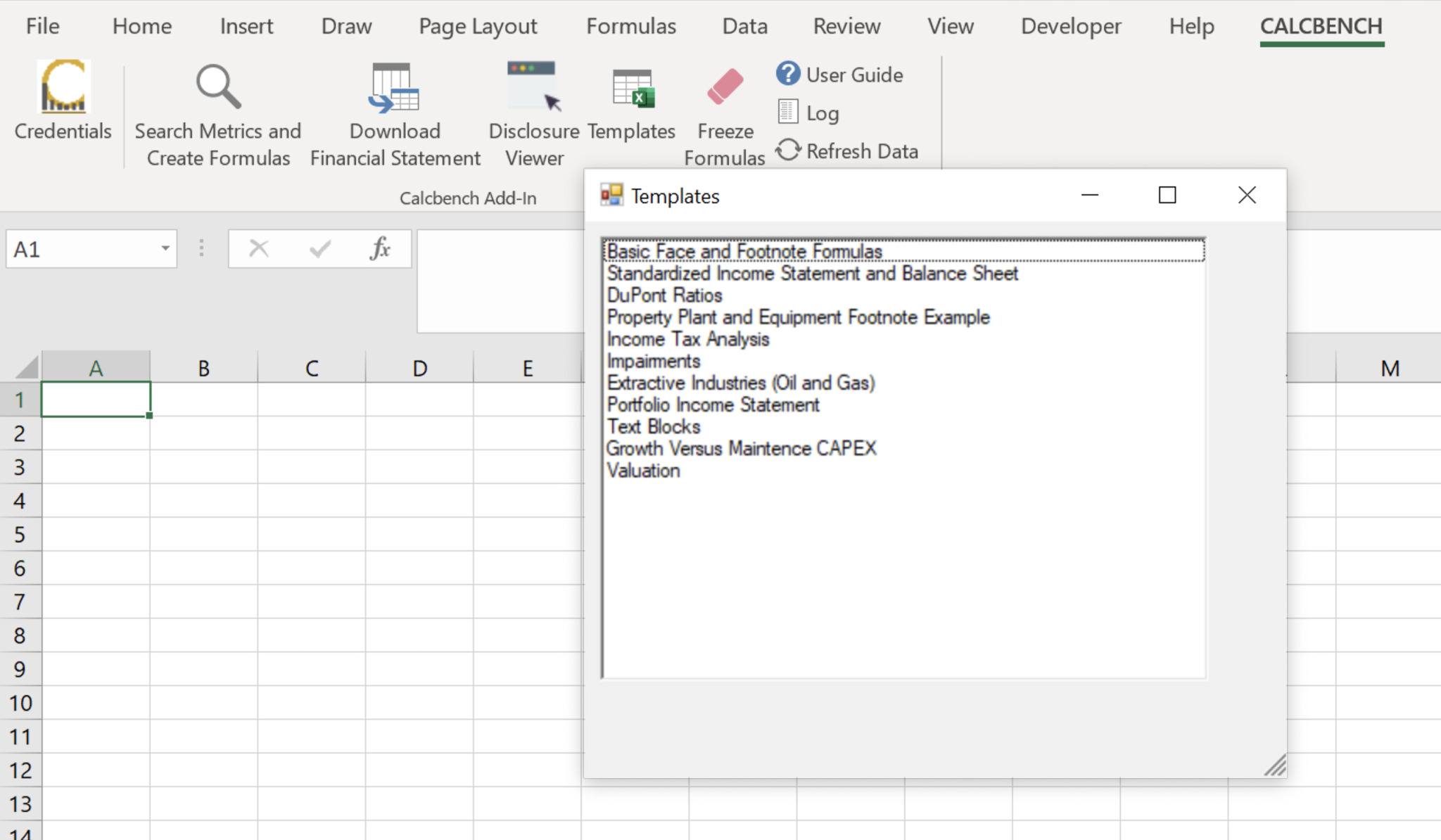This screenshot has width=1441, height=840.
Task: Open the Calcbench Credentials icon
Action: (x=63, y=88)
